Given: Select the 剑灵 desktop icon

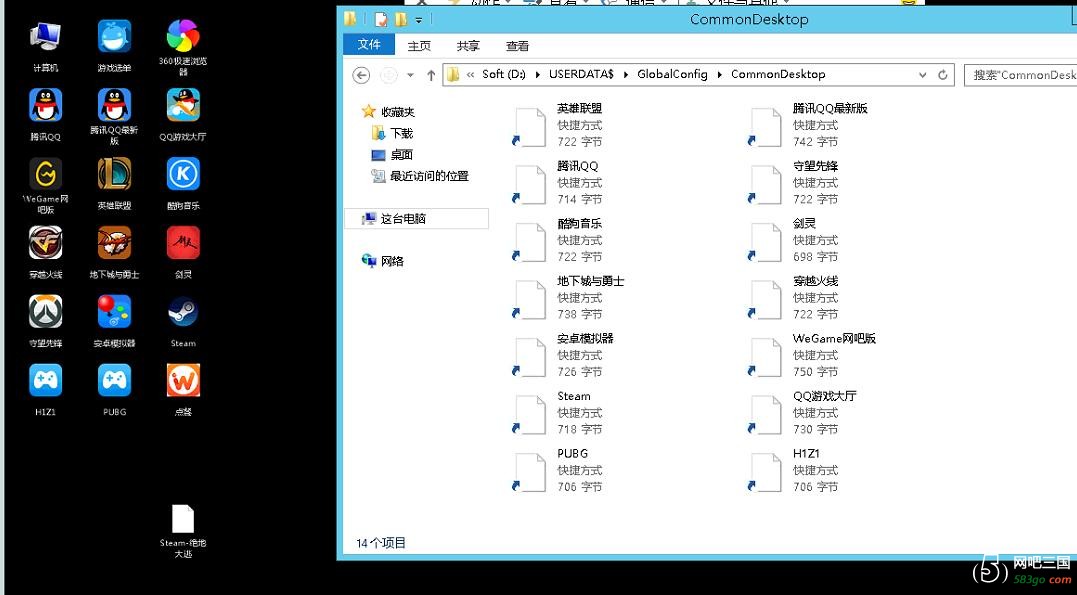Looking at the screenshot, I should (183, 252).
